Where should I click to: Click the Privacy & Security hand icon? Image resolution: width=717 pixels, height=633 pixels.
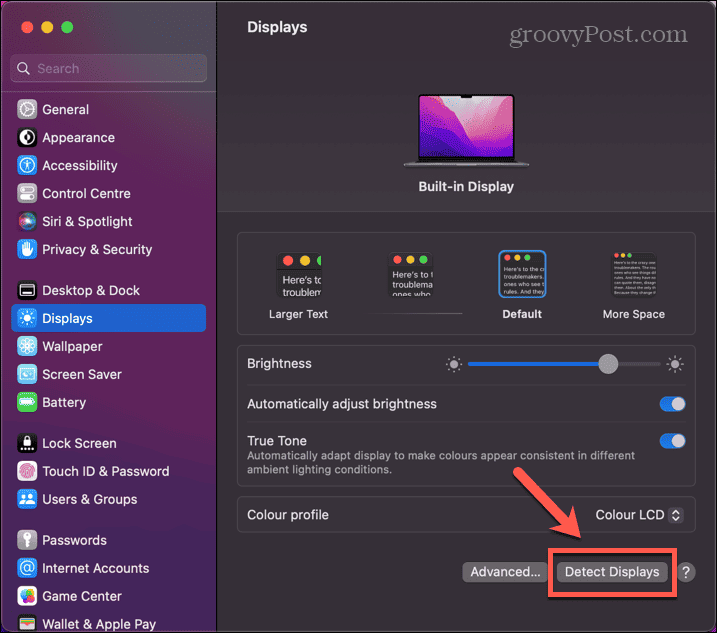pos(27,249)
